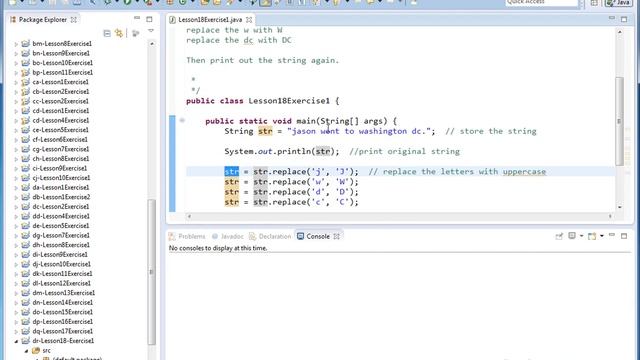Maximize the Console panel
The image size is (640, 360).
coord(624,236)
